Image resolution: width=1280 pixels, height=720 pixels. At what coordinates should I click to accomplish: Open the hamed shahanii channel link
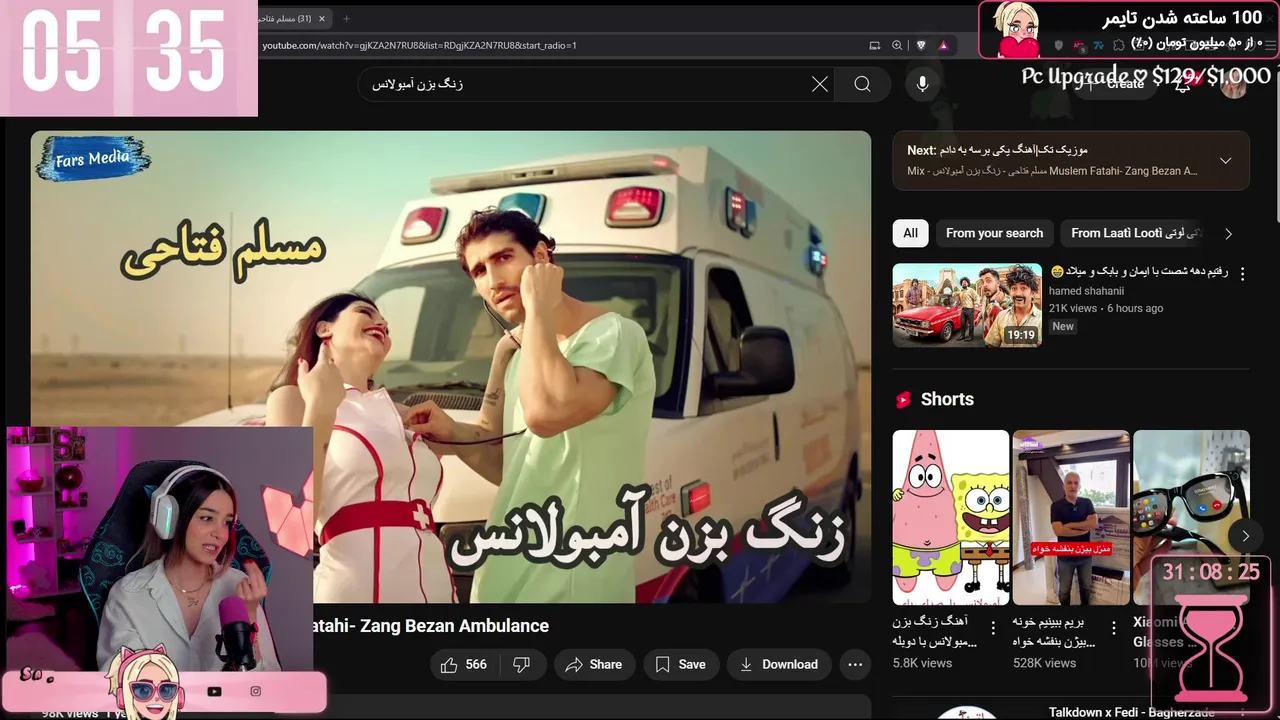click(1086, 291)
